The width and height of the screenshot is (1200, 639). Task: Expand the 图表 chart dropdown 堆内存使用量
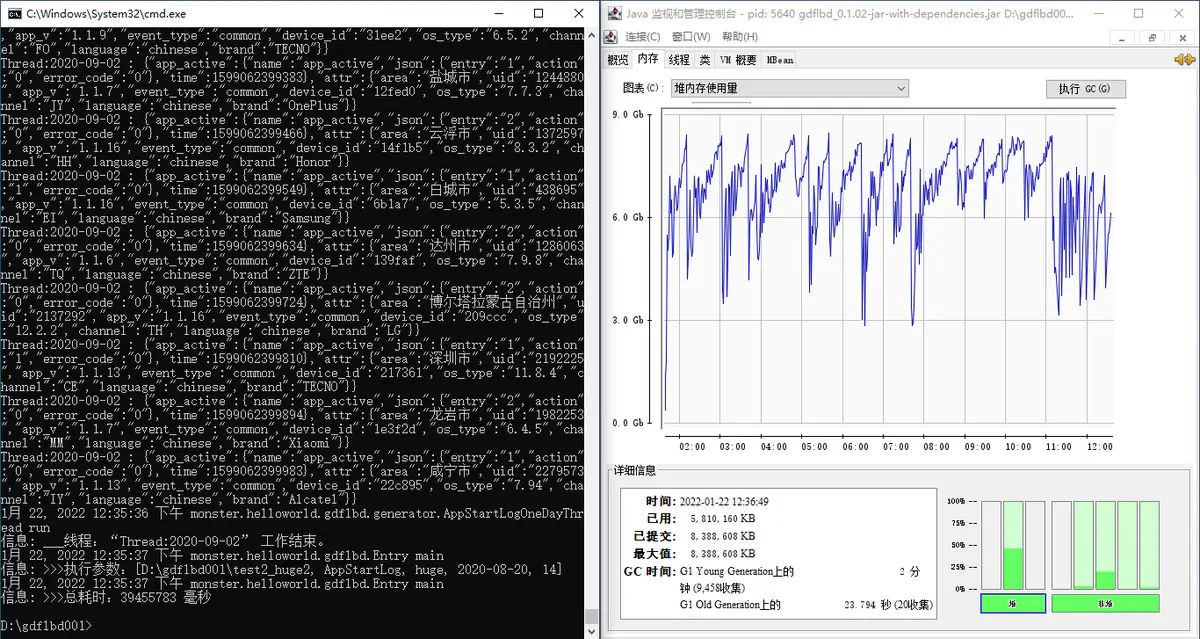pos(789,88)
